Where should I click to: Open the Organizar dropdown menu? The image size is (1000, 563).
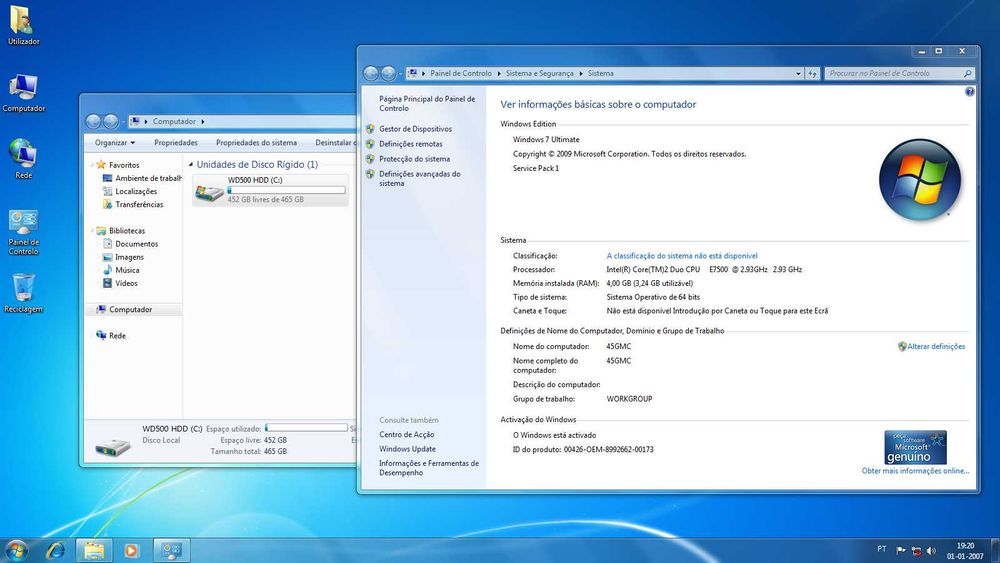(x=114, y=143)
